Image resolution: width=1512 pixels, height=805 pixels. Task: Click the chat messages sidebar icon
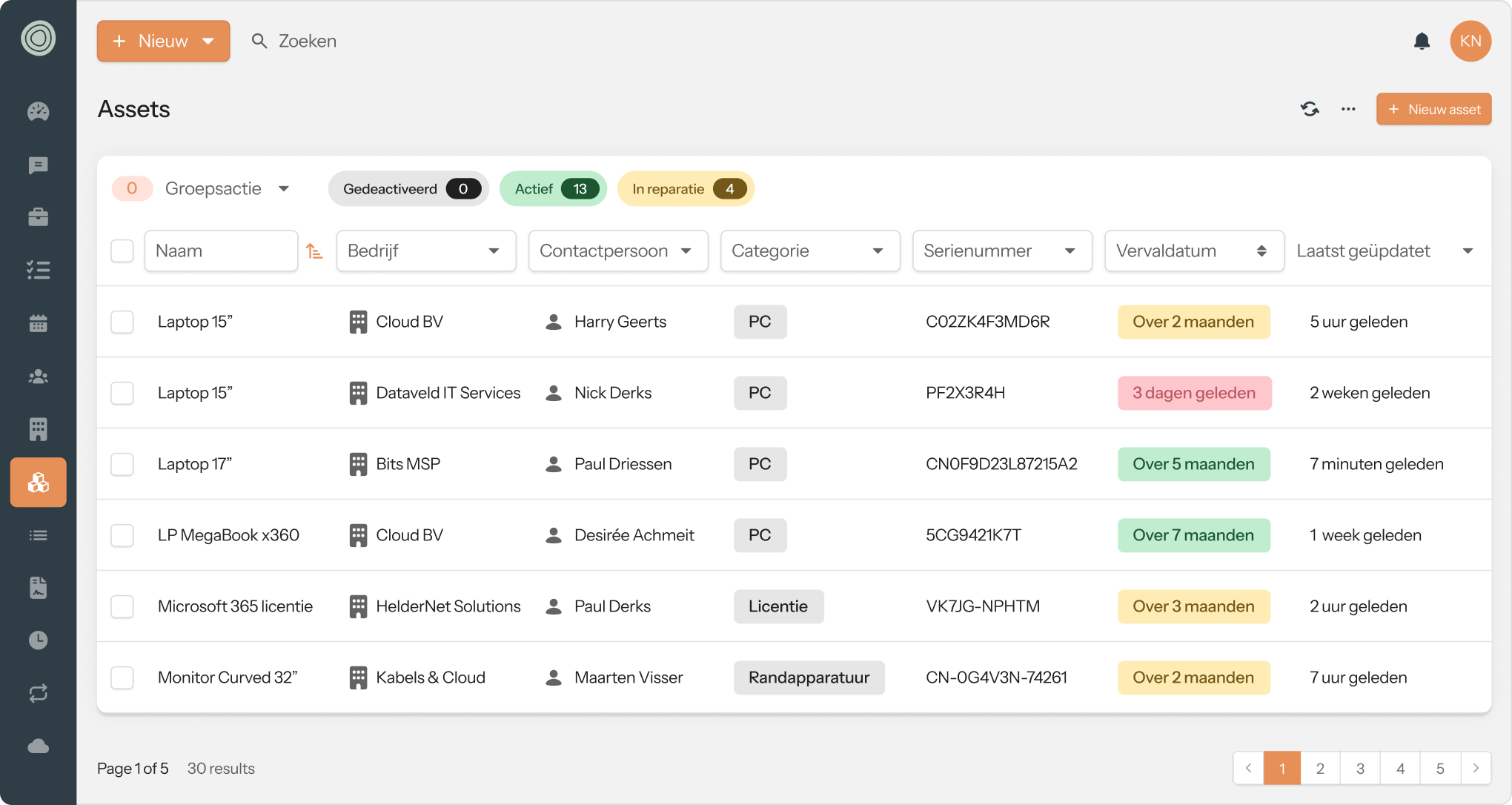(x=38, y=165)
